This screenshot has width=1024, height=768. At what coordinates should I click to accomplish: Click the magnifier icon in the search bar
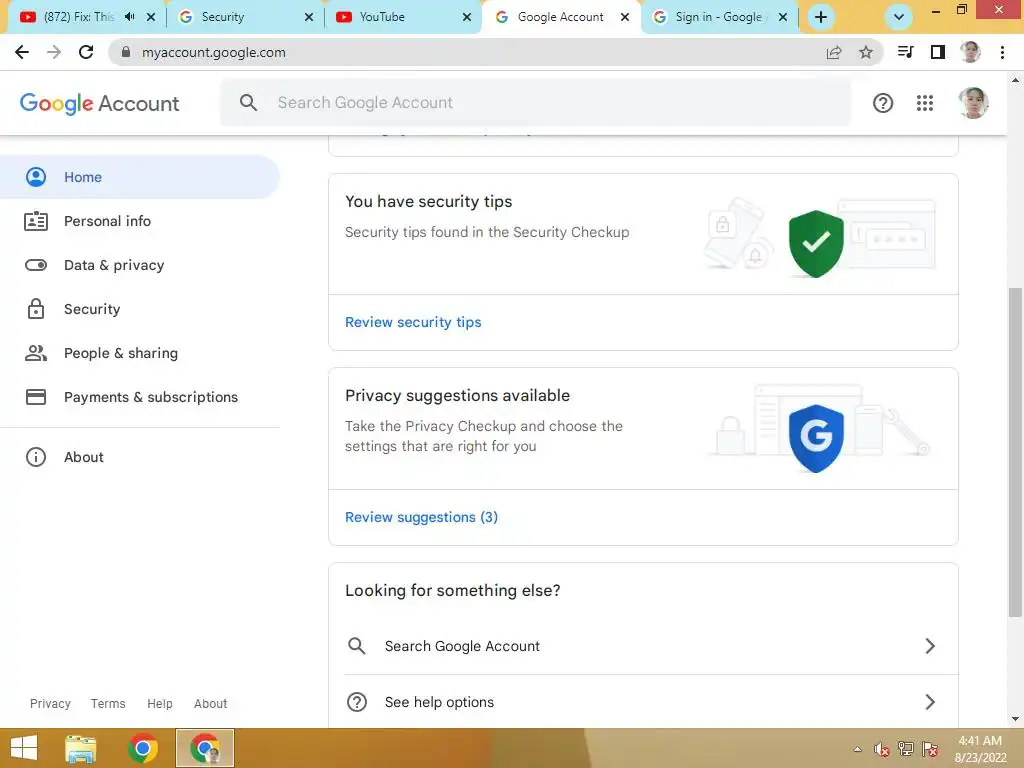click(248, 103)
